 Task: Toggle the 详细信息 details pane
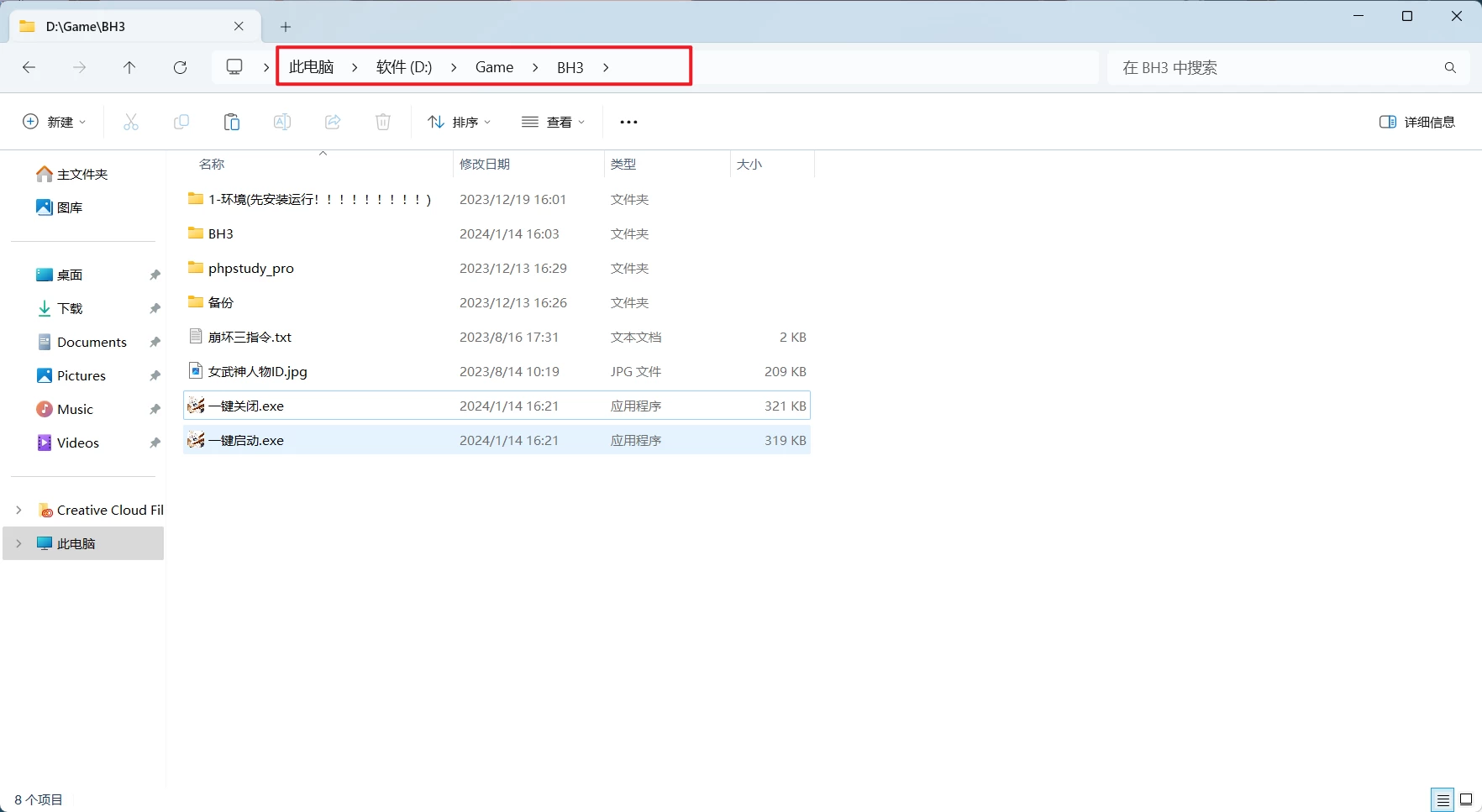click(x=1417, y=122)
